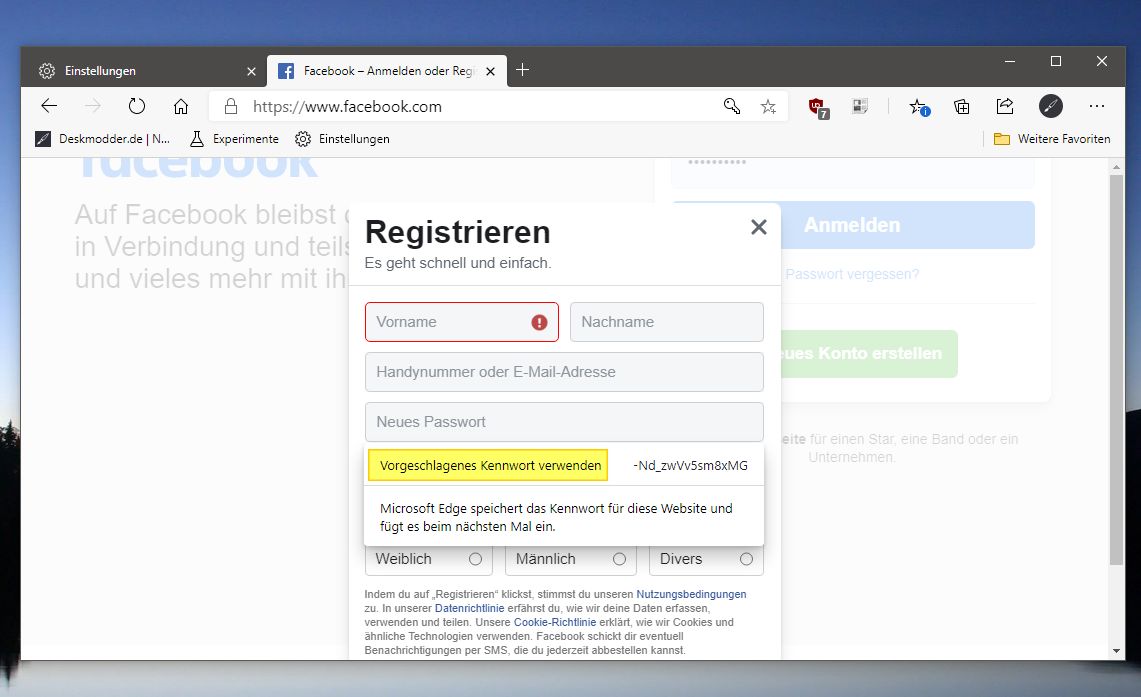Focus the Neues Passwort field
The height and width of the screenshot is (697, 1141).
coord(564,422)
